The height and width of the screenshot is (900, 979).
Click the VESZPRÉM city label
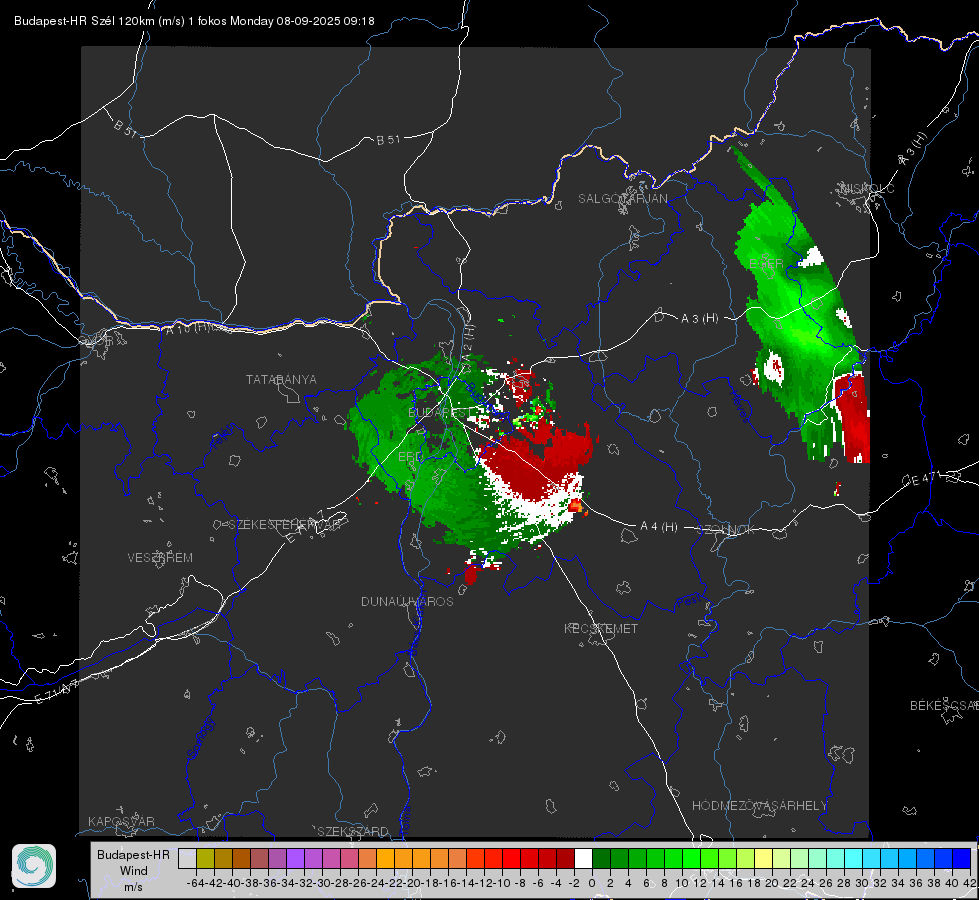click(x=160, y=557)
